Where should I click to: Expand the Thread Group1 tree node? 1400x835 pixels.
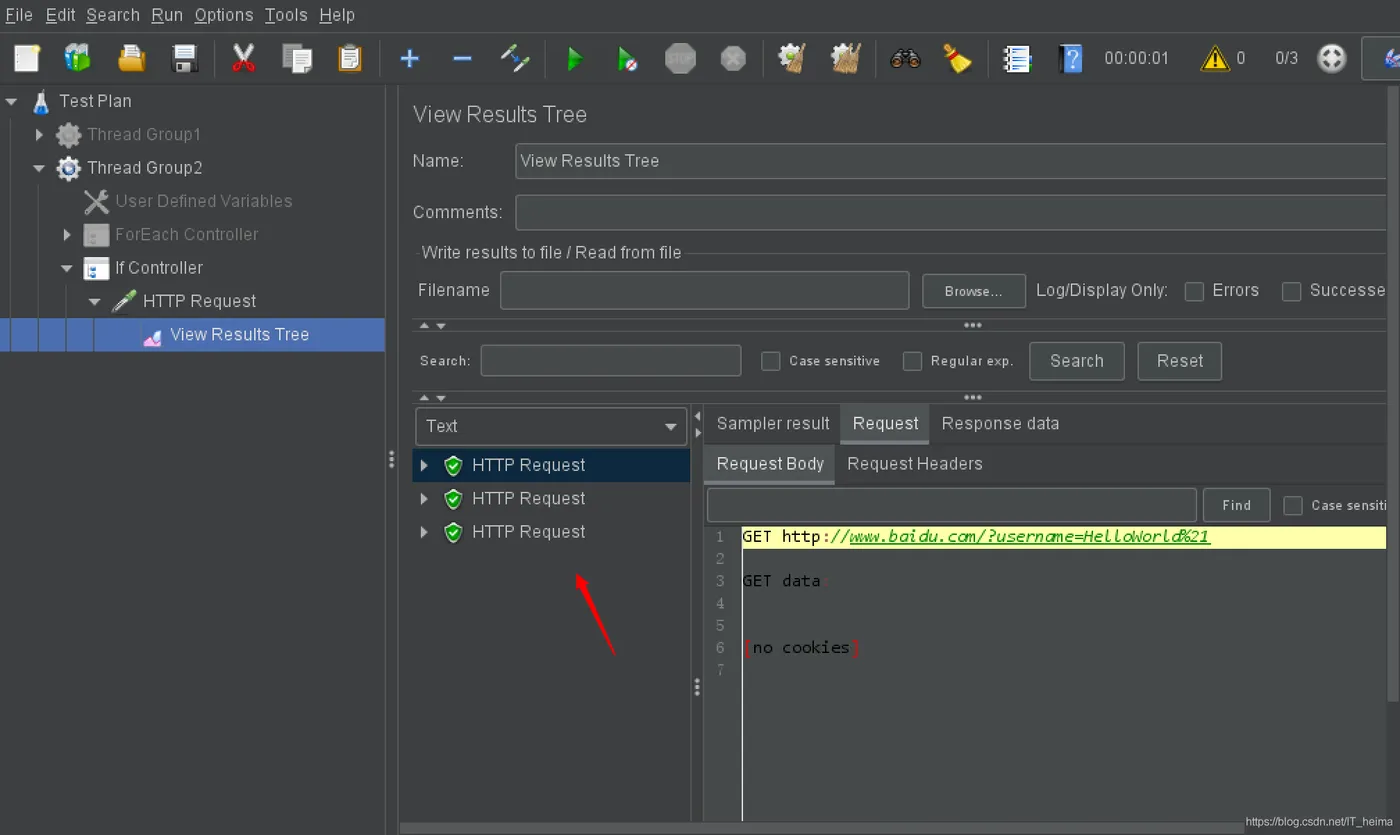click(39, 134)
